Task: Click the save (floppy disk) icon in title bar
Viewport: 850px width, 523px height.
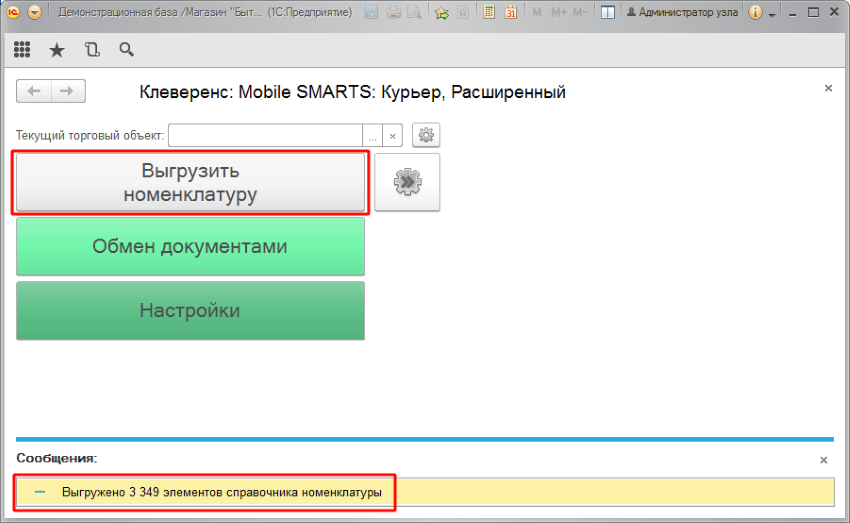Action: tap(371, 12)
